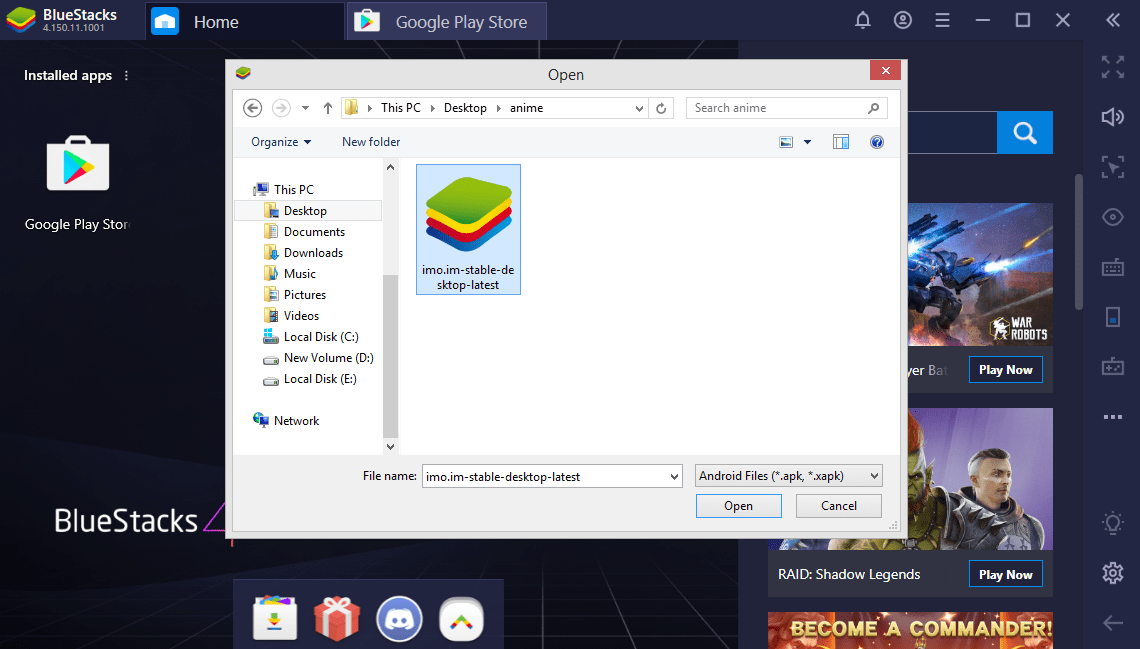The height and width of the screenshot is (649, 1140).
Task: Select This PC in navigation tree
Action: [294, 190]
